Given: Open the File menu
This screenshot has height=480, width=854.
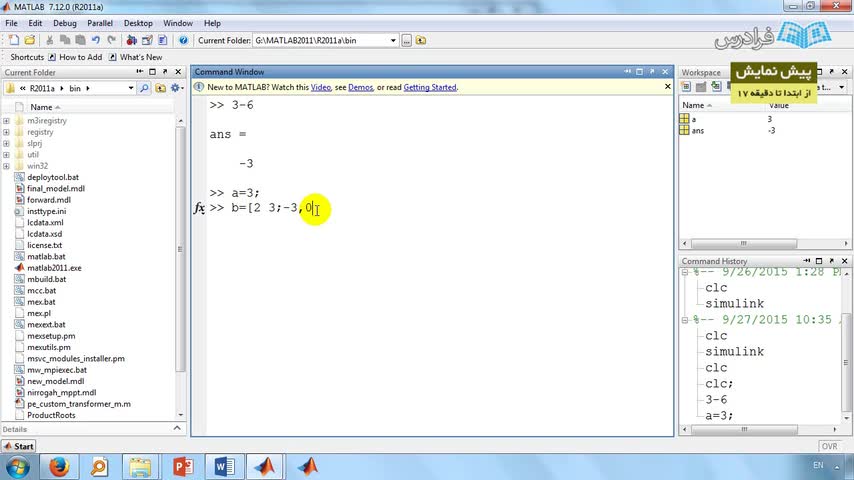Looking at the screenshot, I should click(11, 23).
